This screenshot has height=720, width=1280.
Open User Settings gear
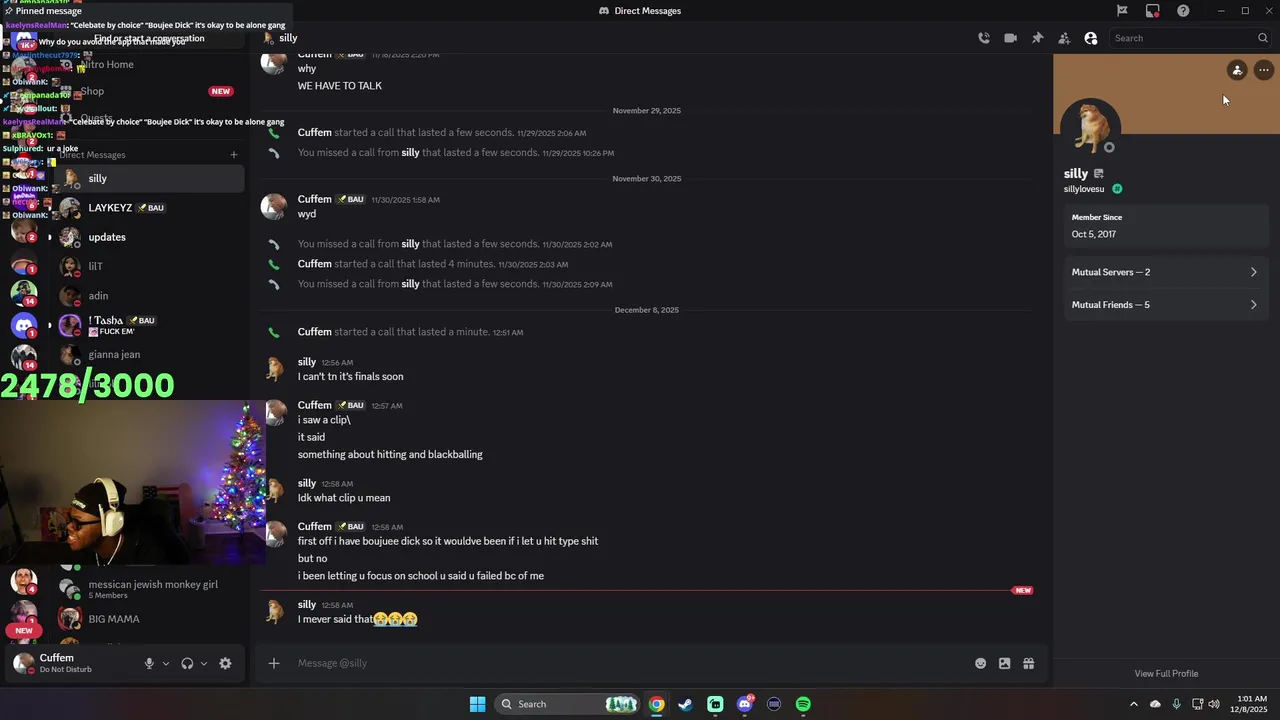click(225, 663)
